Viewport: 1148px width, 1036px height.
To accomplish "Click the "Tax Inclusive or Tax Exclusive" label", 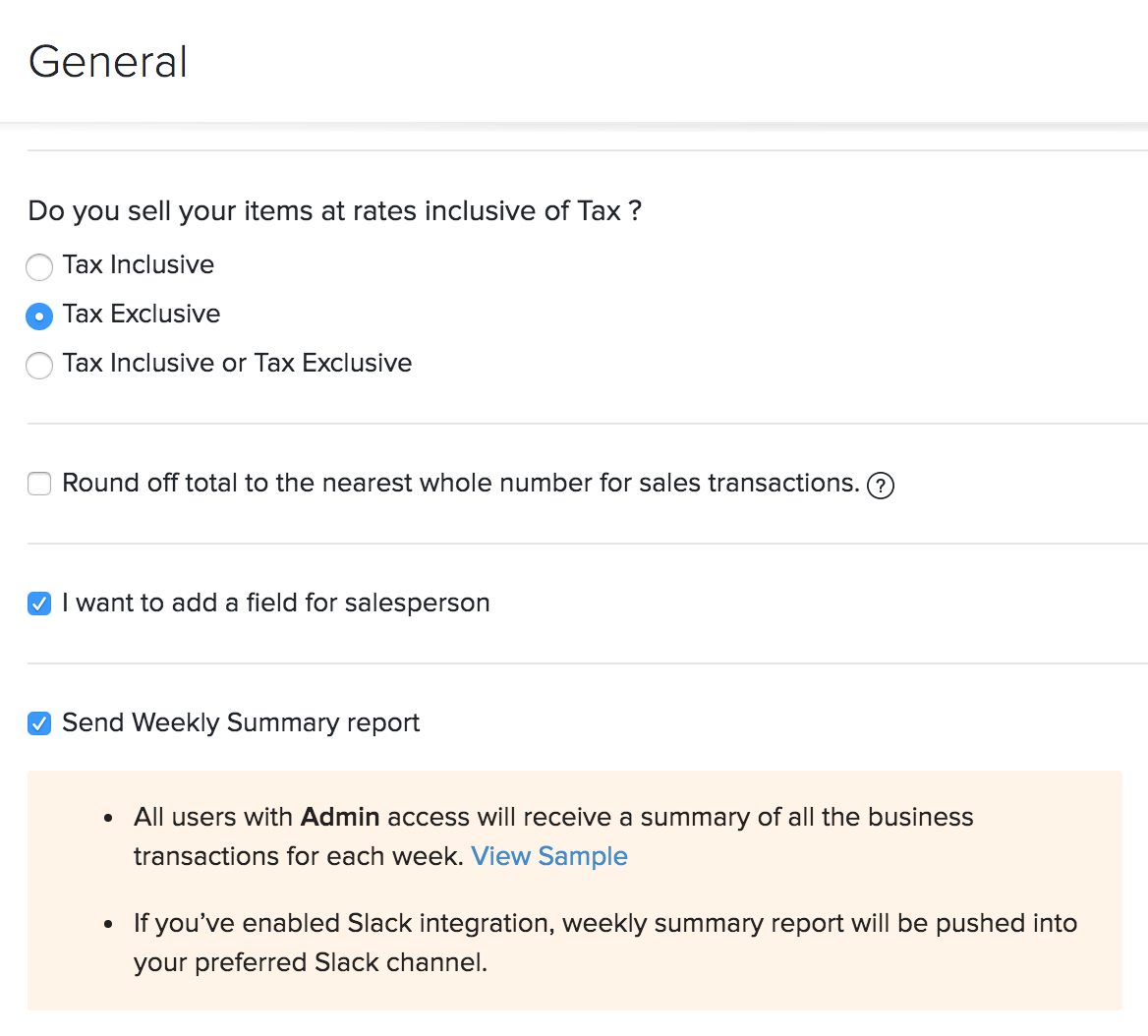I will point(237,363).
